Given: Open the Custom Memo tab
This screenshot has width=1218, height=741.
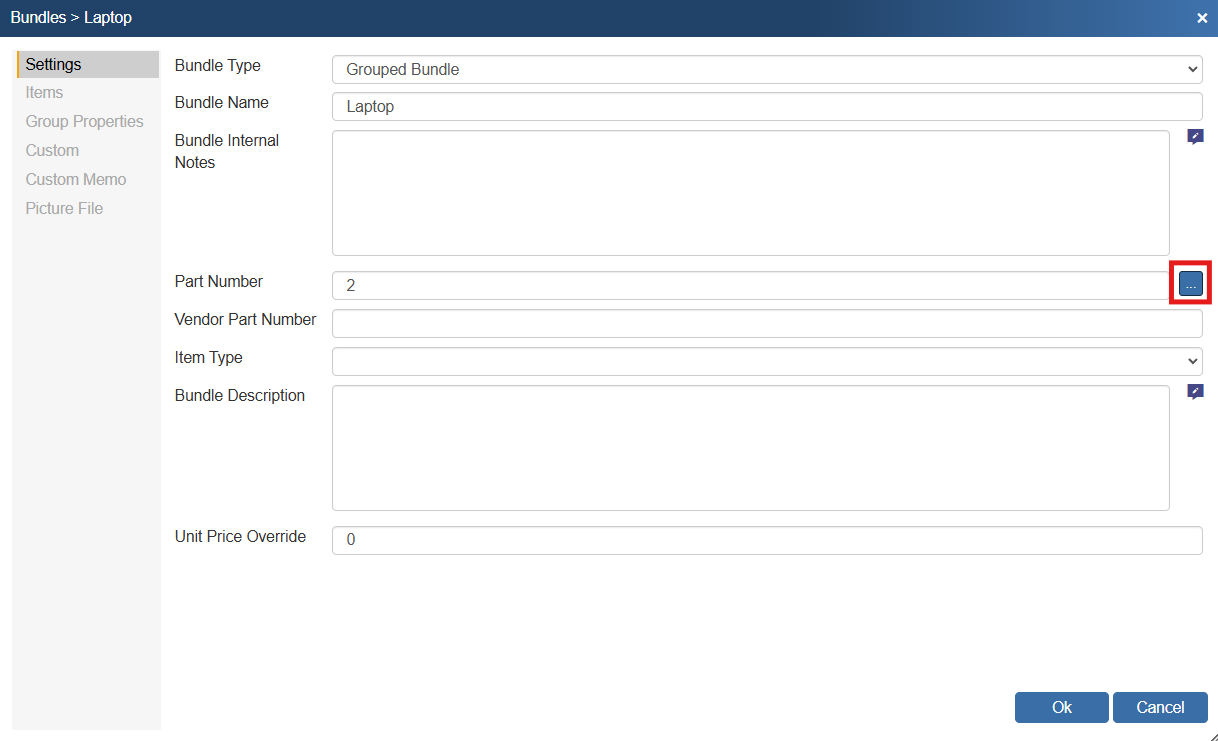Looking at the screenshot, I should point(76,180).
